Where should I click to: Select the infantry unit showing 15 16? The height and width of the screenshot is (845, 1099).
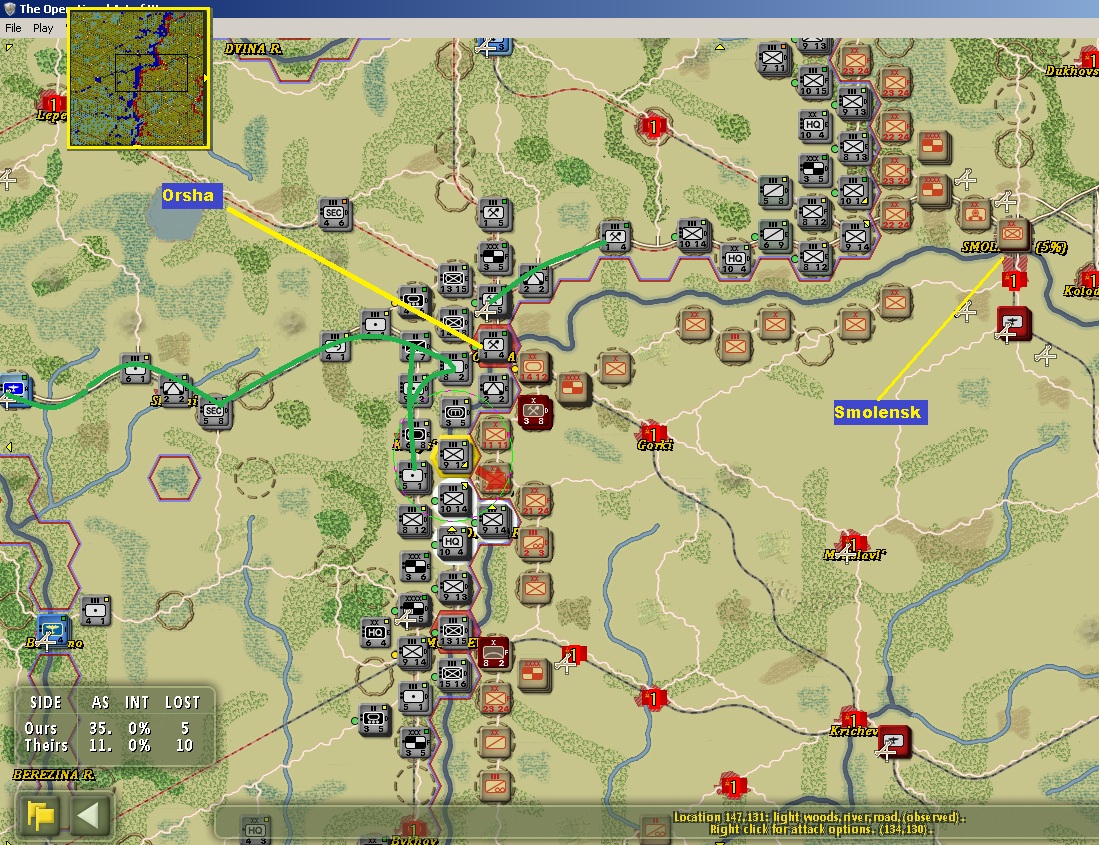click(453, 675)
